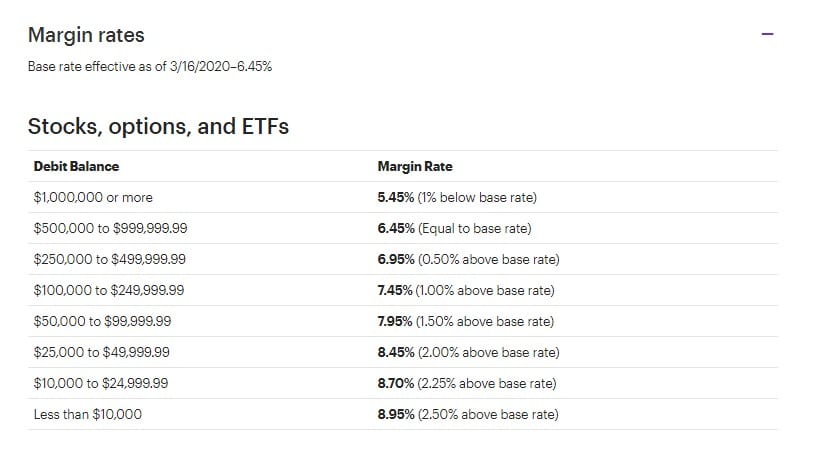The width and height of the screenshot is (828, 458).
Task: Click the 7.45% margin rate cell
Action: tap(465, 290)
